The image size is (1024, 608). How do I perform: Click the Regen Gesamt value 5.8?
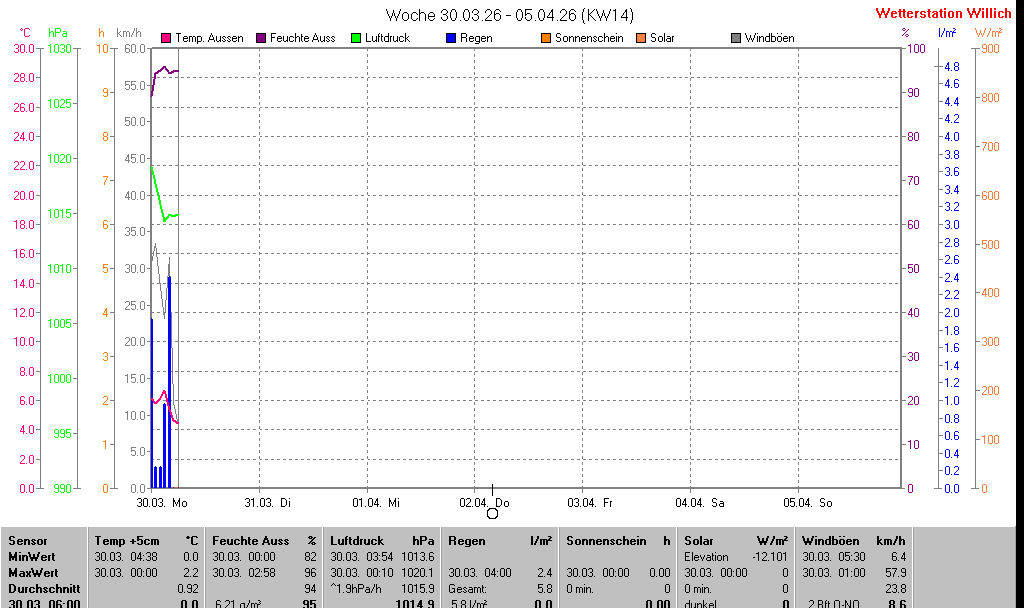coord(544,589)
